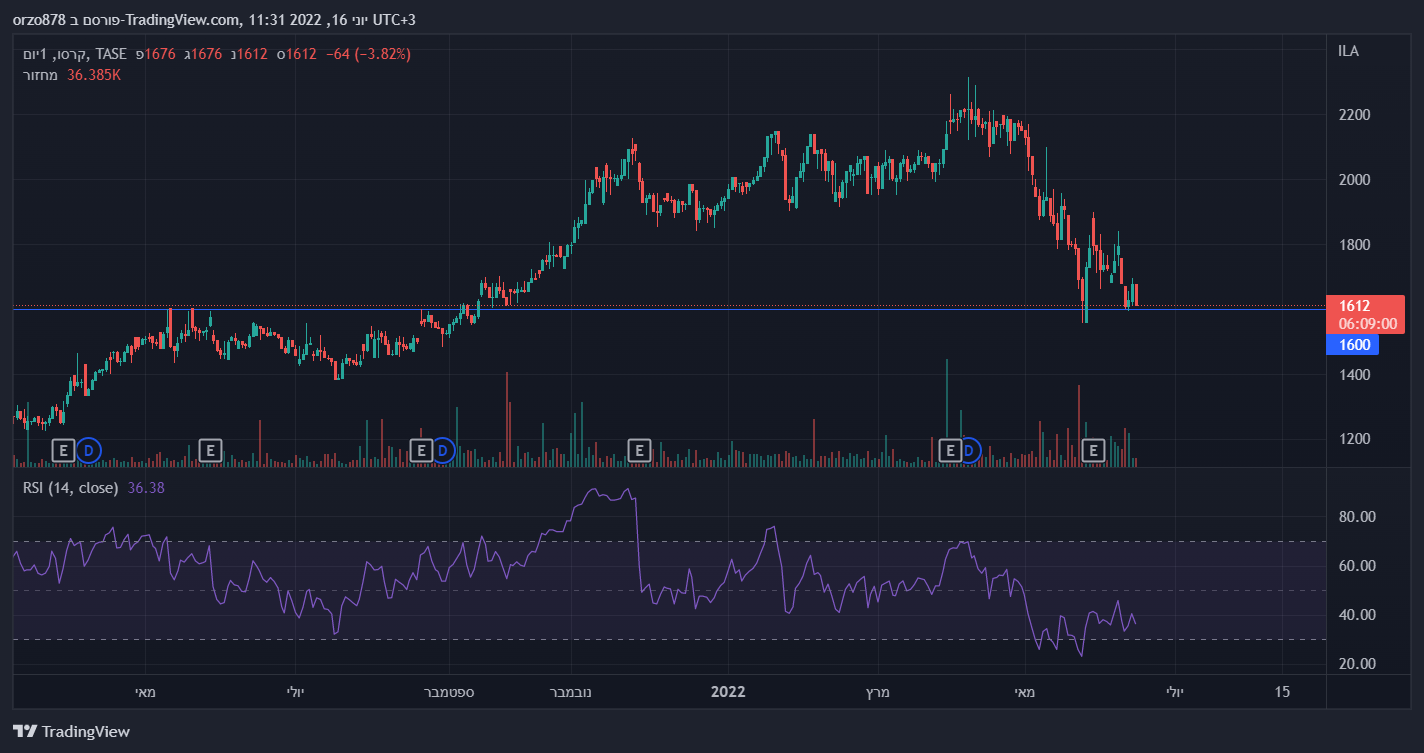Click the leftmost E earnings marker

pyautogui.click(x=63, y=451)
